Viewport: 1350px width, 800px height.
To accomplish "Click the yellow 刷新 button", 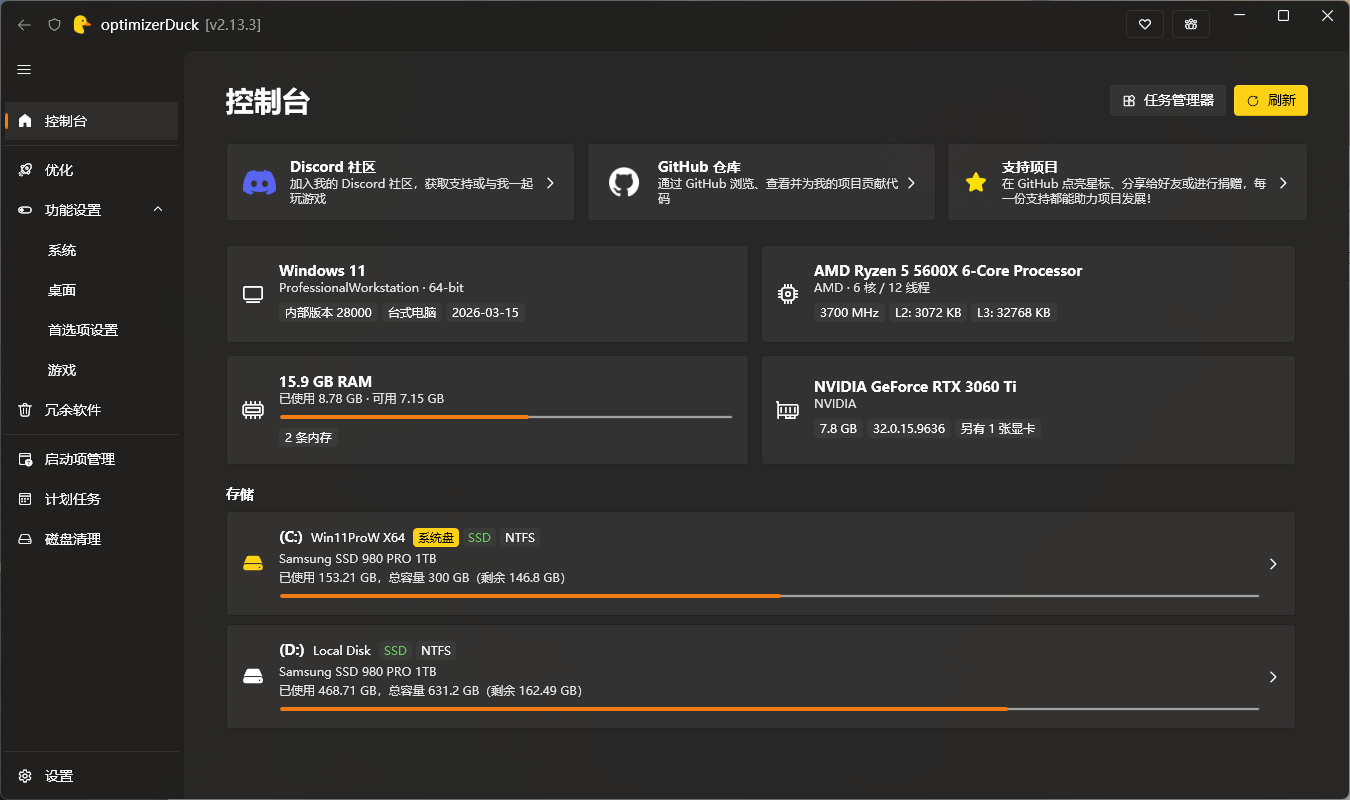I will click(1271, 100).
